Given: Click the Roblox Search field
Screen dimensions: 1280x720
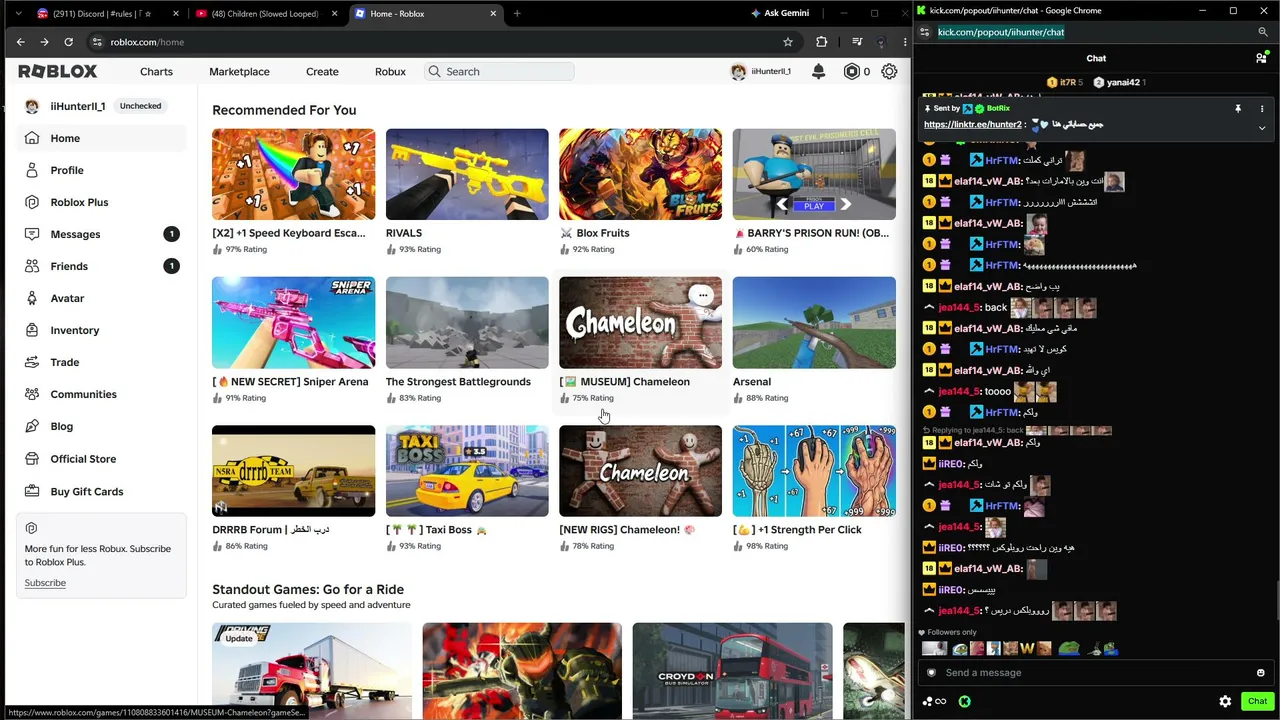Looking at the screenshot, I should [499, 71].
